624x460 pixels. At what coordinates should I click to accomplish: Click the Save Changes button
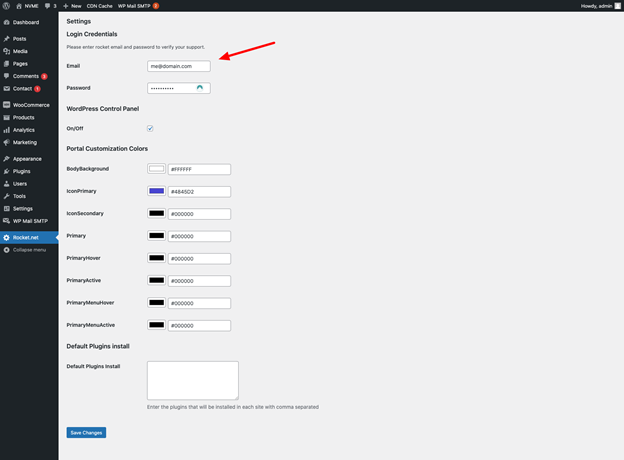(86, 433)
